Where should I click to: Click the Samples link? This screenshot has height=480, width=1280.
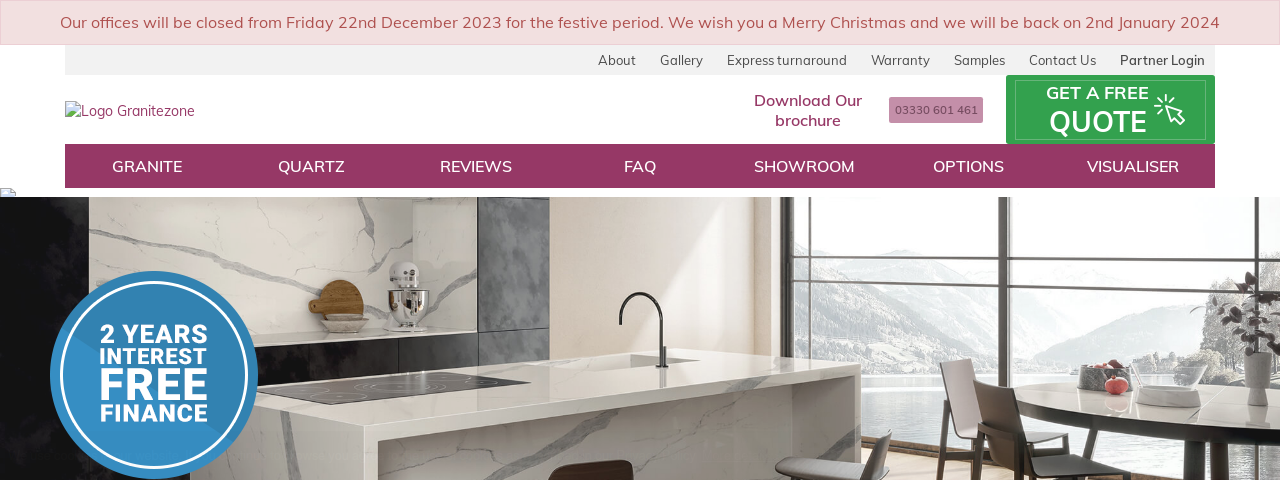pos(979,60)
